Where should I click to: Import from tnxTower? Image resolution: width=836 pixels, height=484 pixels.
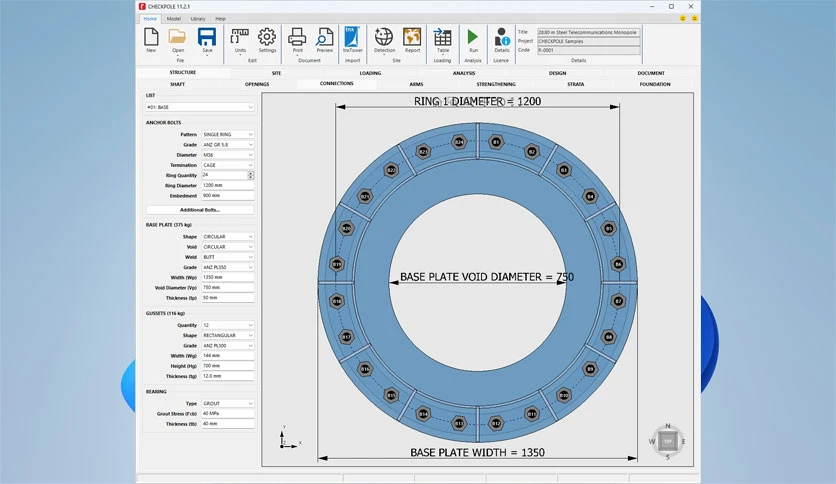coord(352,40)
